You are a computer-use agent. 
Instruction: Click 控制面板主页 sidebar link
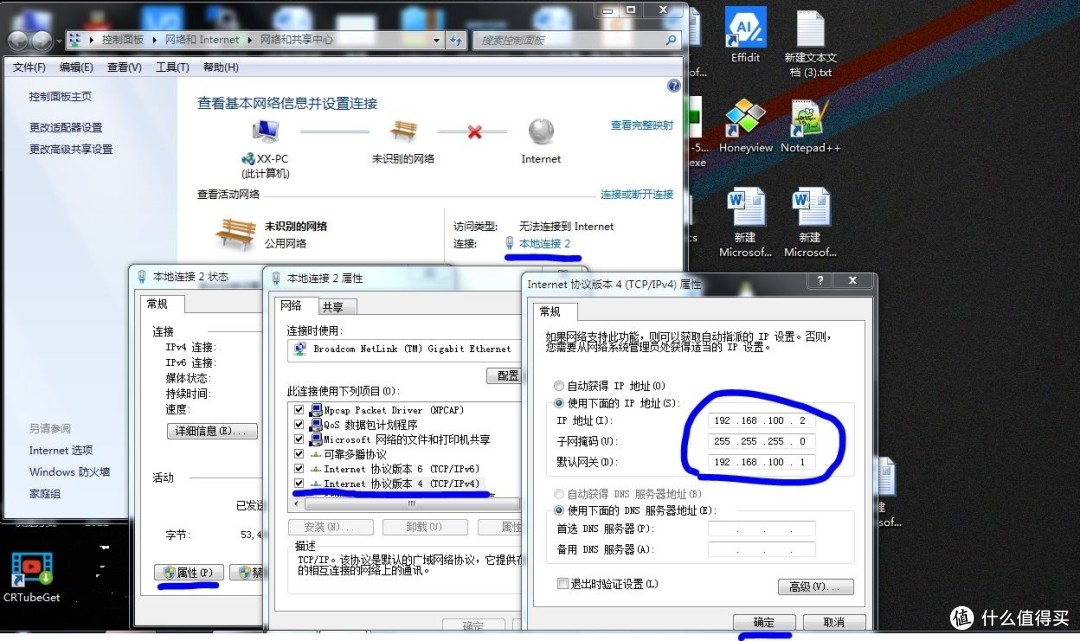[x=60, y=96]
